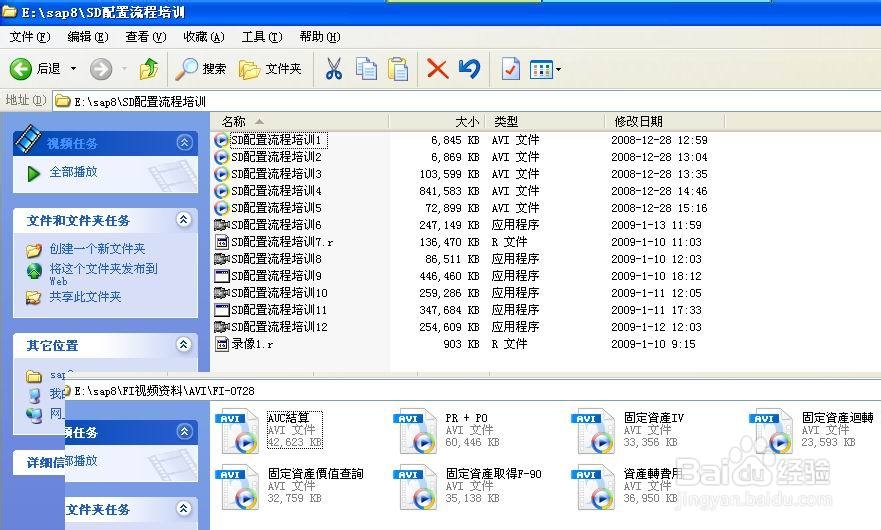This screenshot has width=881, height=530.
Task: Click the address bar path field
Action: click(x=466, y=101)
